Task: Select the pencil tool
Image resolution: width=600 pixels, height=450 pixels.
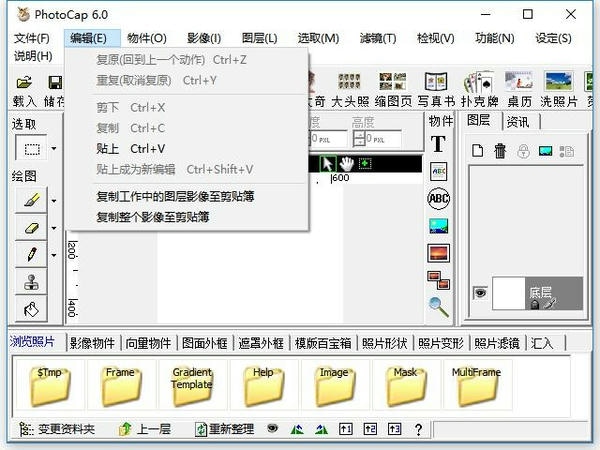Action: (32, 254)
